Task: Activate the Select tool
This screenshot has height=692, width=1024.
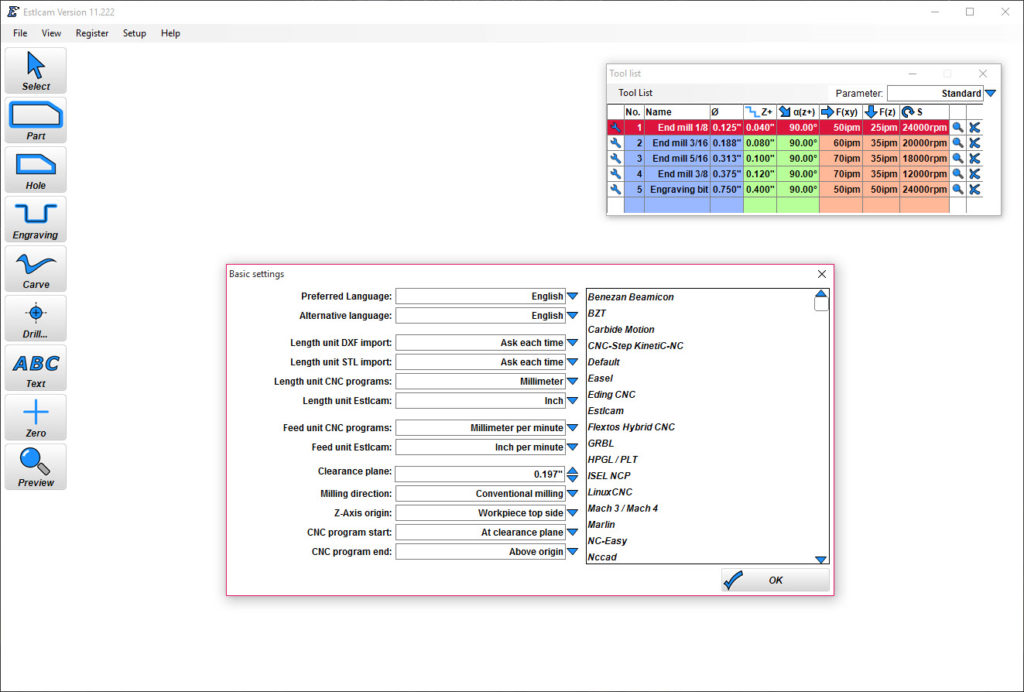Action: point(35,71)
